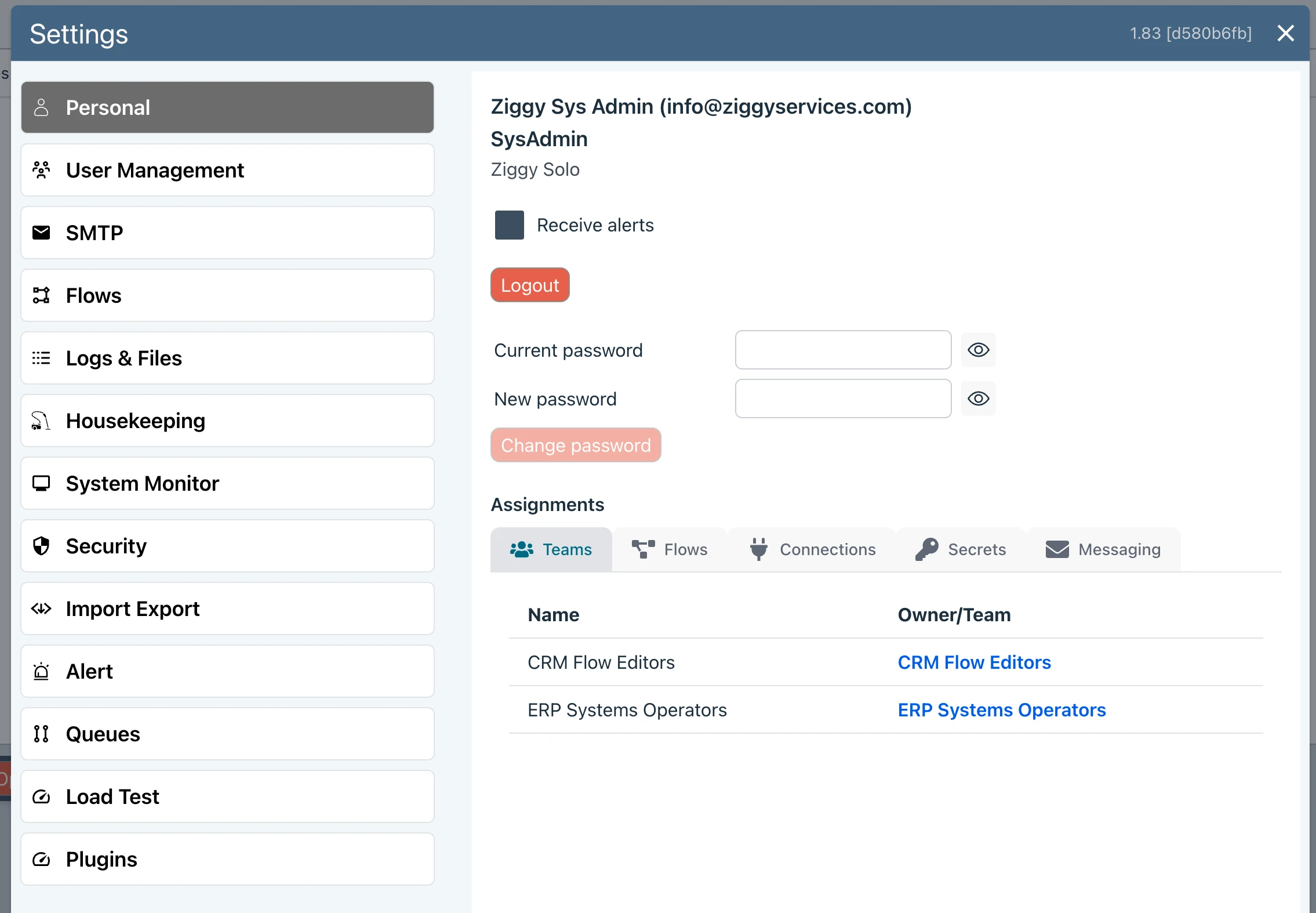
Task: Click the Housekeeping vacuum icon
Action: click(x=41, y=421)
